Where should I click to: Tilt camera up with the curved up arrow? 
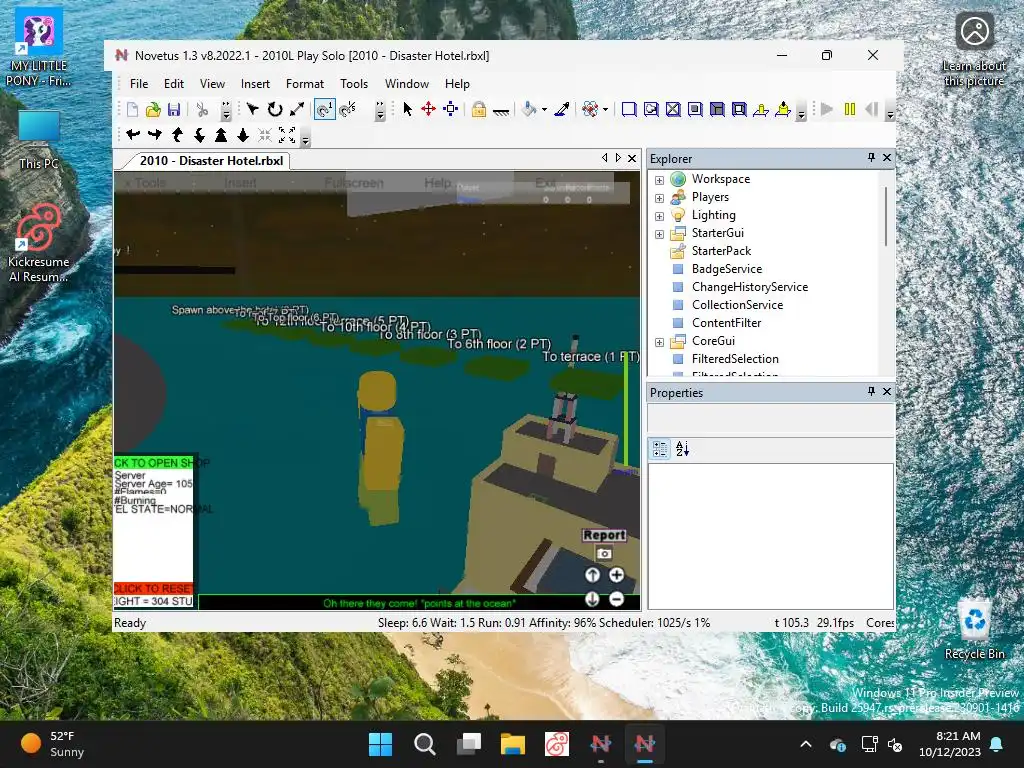tap(177, 135)
